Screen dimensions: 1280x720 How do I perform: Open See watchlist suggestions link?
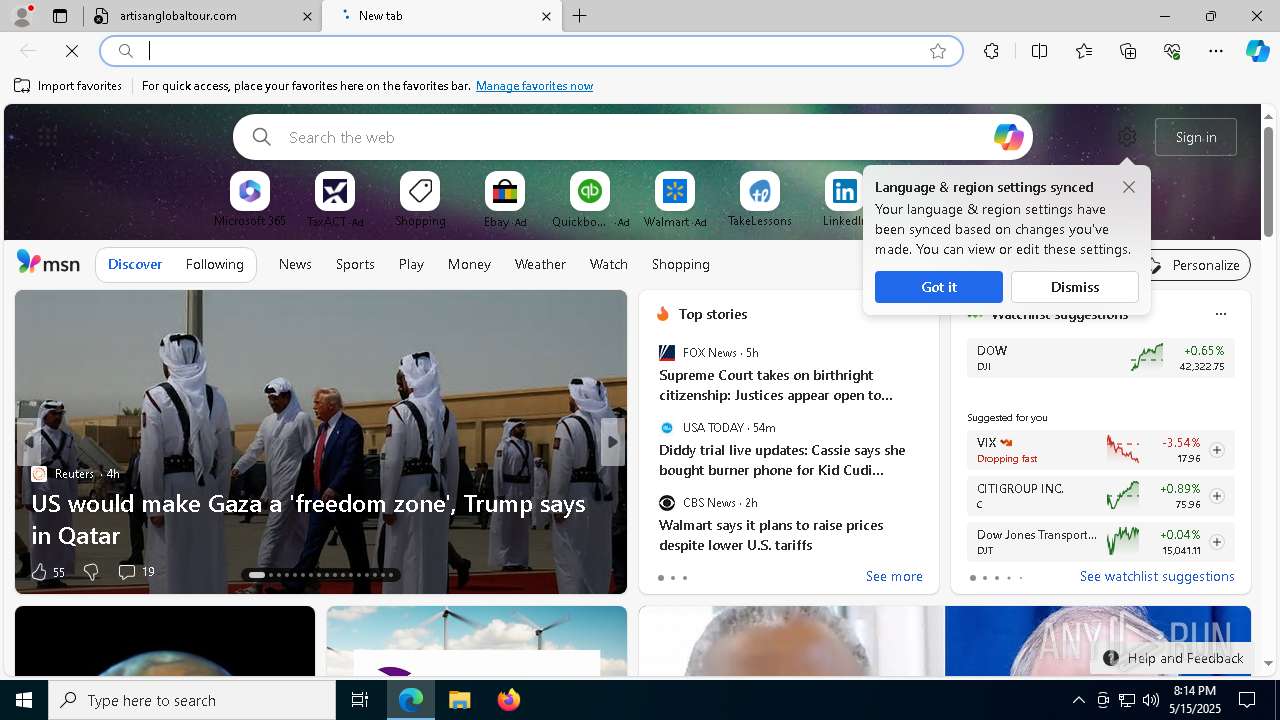click(x=1157, y=576)
